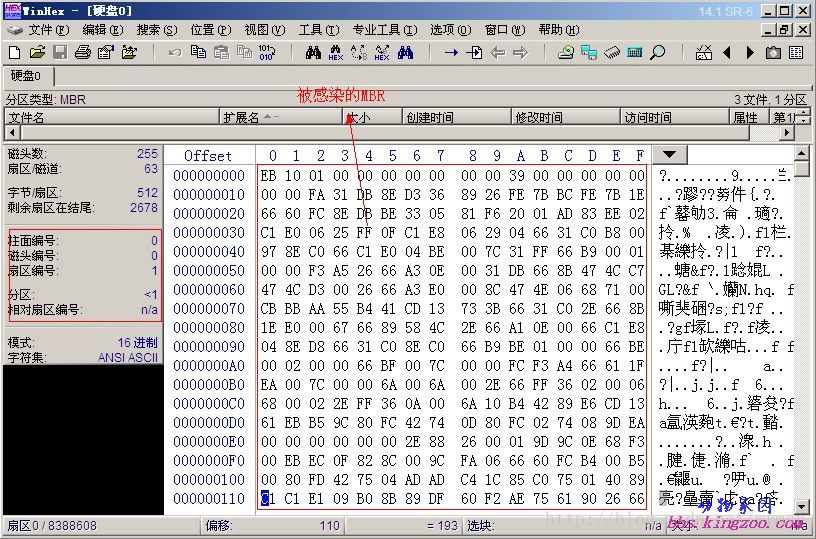Open the 帮助(H) menu
816x539 pixels.
(559, 30)
